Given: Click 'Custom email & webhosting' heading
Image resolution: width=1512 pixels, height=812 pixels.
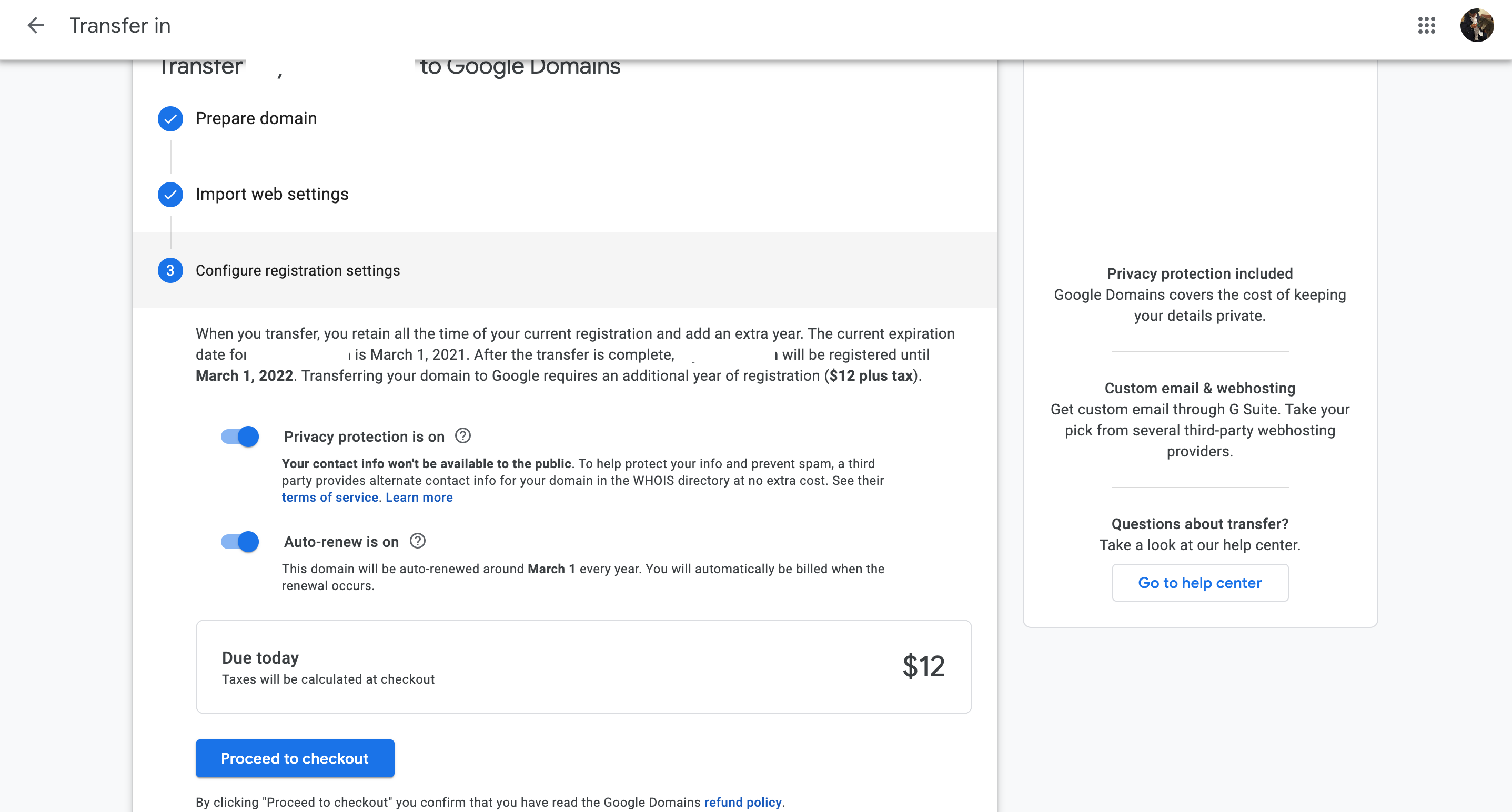Looking at the screenshot, I should tap(1199, 389).
